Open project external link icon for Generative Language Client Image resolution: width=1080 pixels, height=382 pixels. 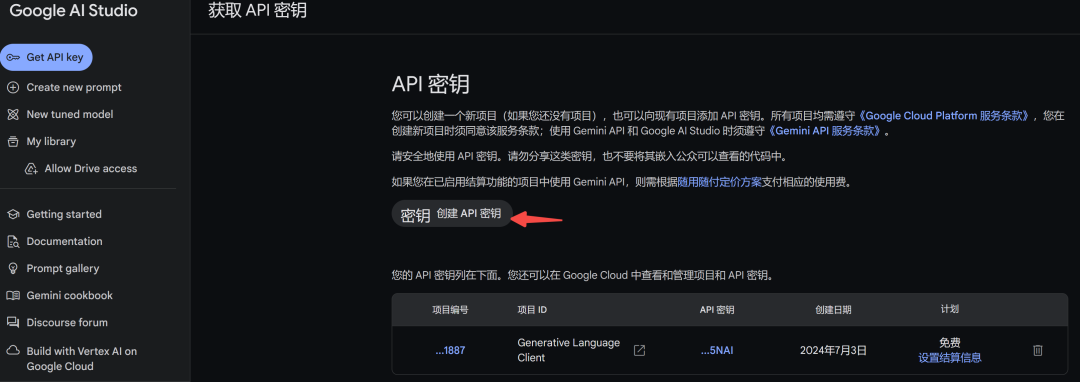point(639,350)
